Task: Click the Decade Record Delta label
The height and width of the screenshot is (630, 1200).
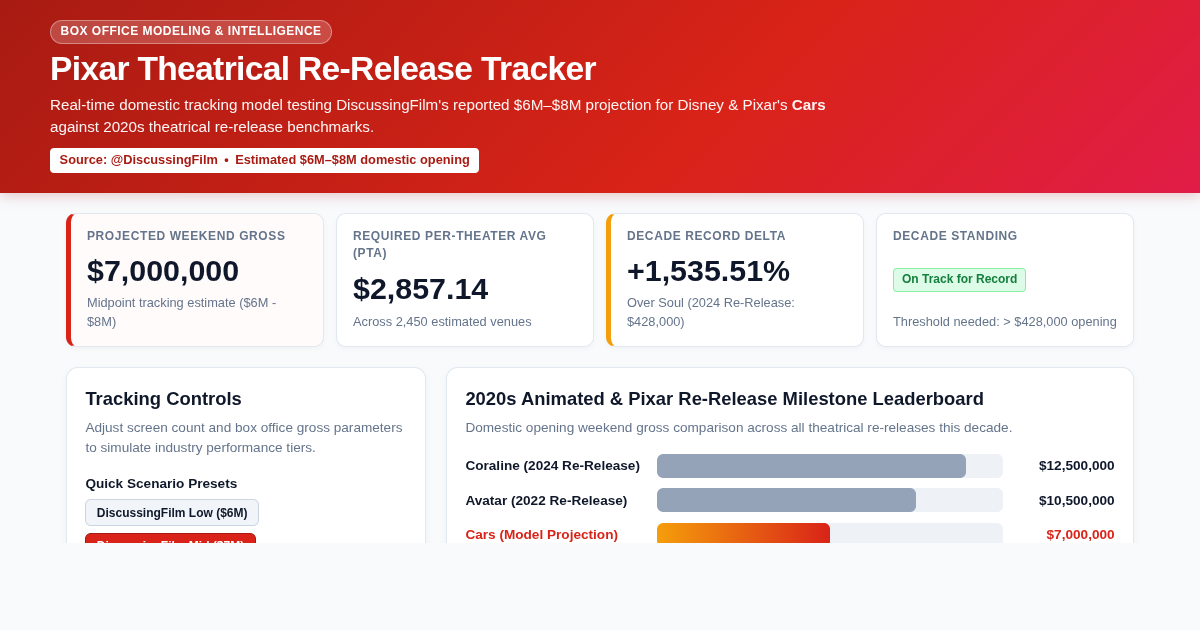Action: 706,236
